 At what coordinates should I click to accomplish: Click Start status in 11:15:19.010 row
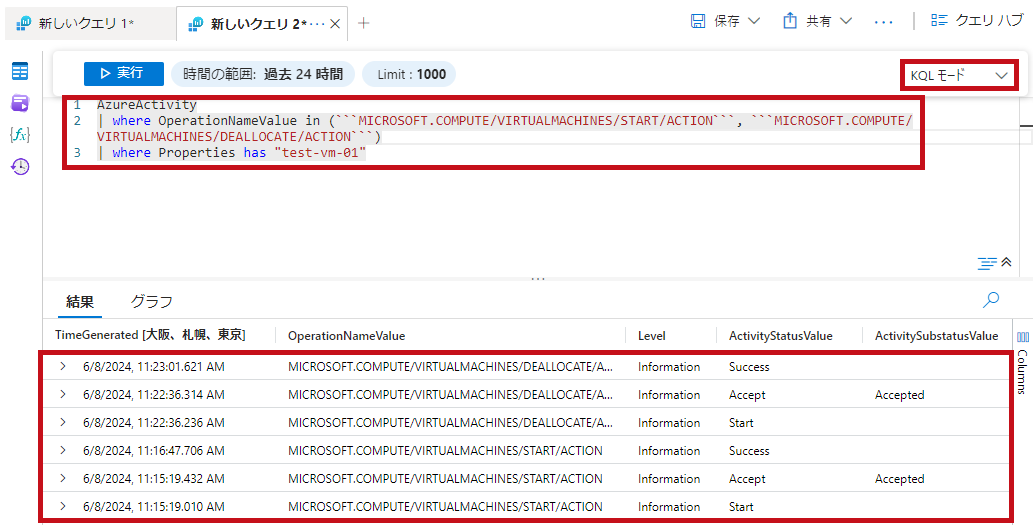pyautogui.click(x=741, y=507)
